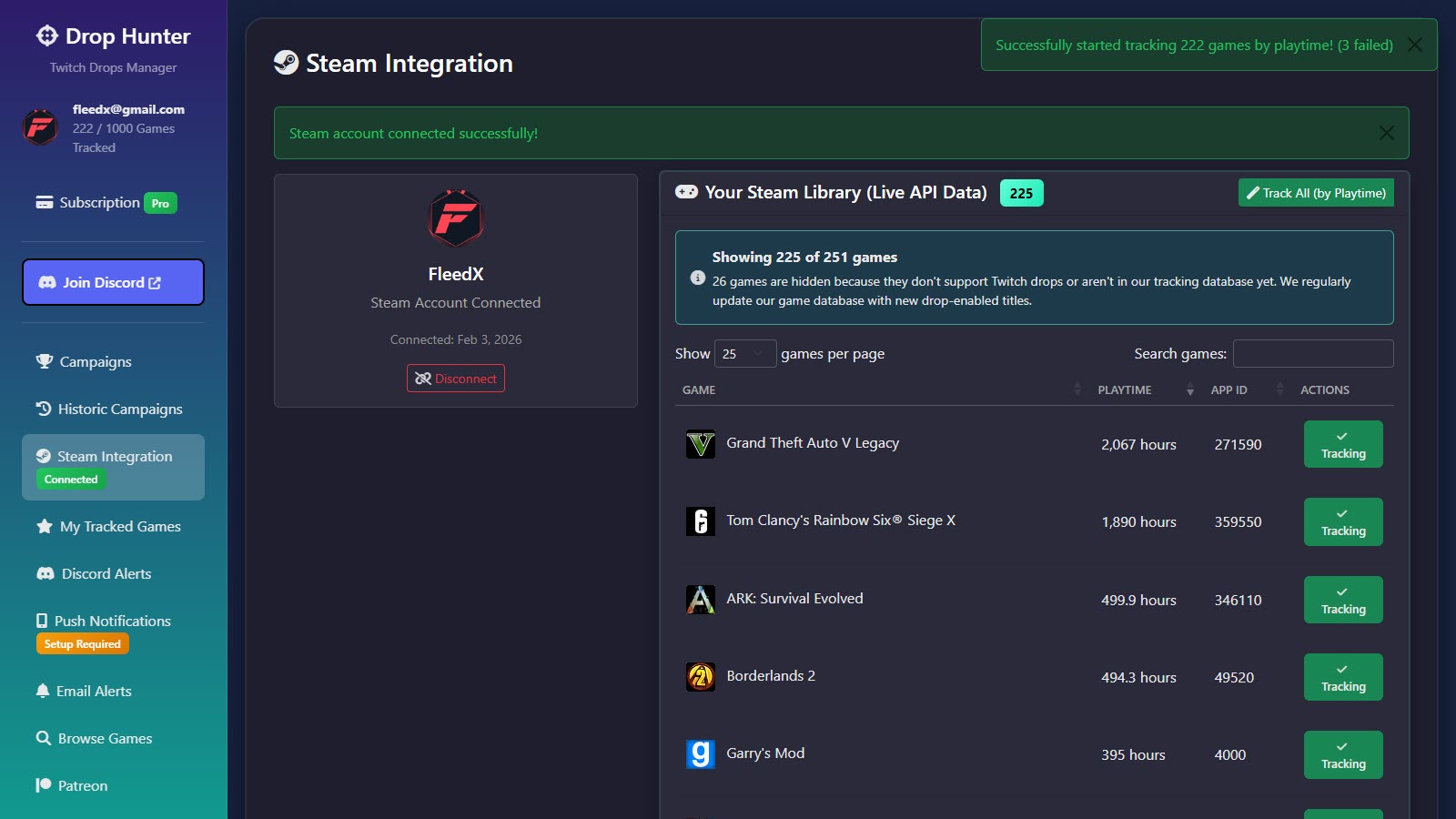The height and width of the screenshot is (819, 1456).
Task: Click the Browse Games magnifier icon
Action: coord(43,738)
